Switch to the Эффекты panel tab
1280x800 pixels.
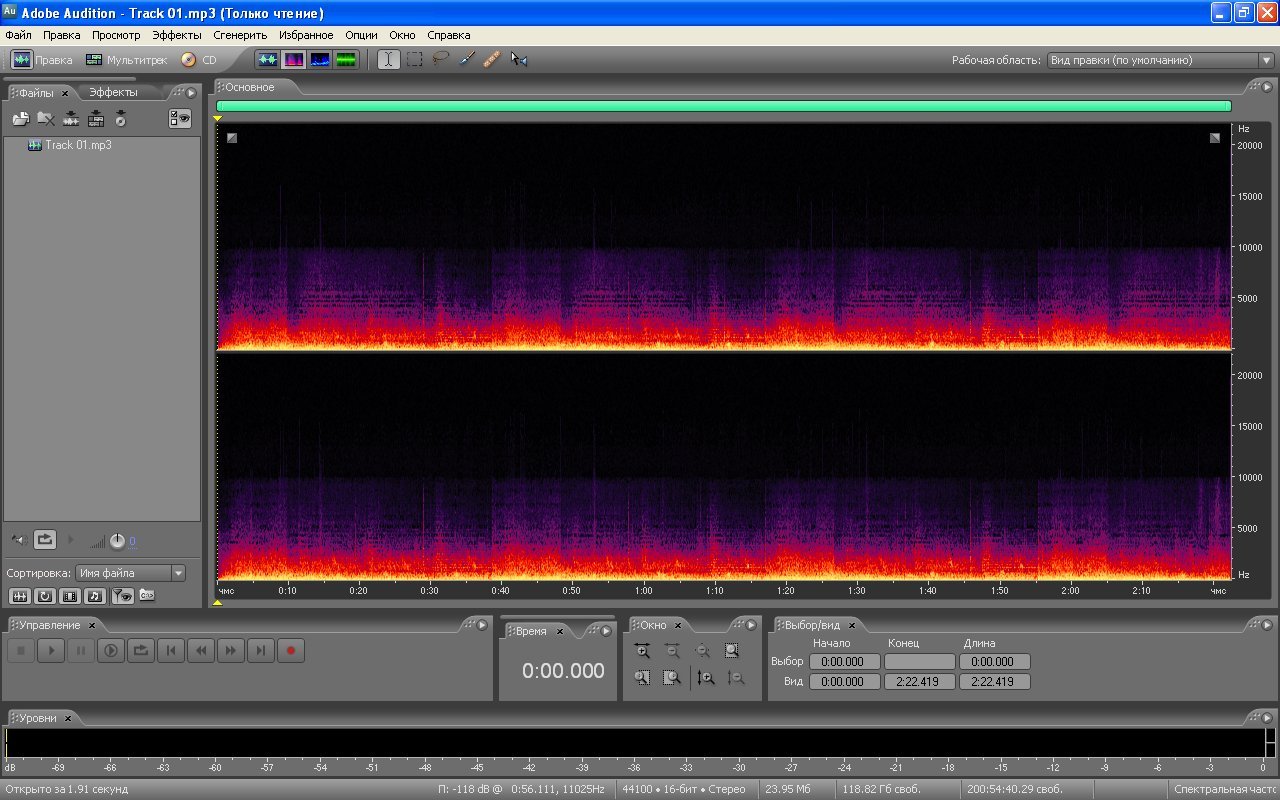point(113,92)
